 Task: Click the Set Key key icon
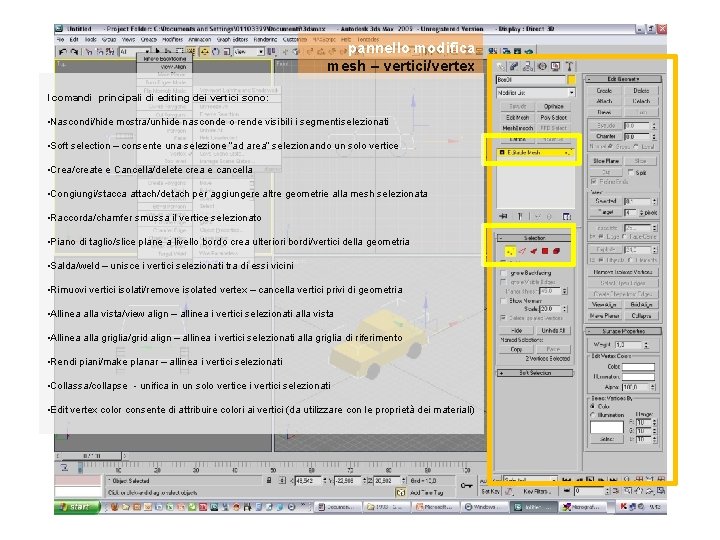467,485
